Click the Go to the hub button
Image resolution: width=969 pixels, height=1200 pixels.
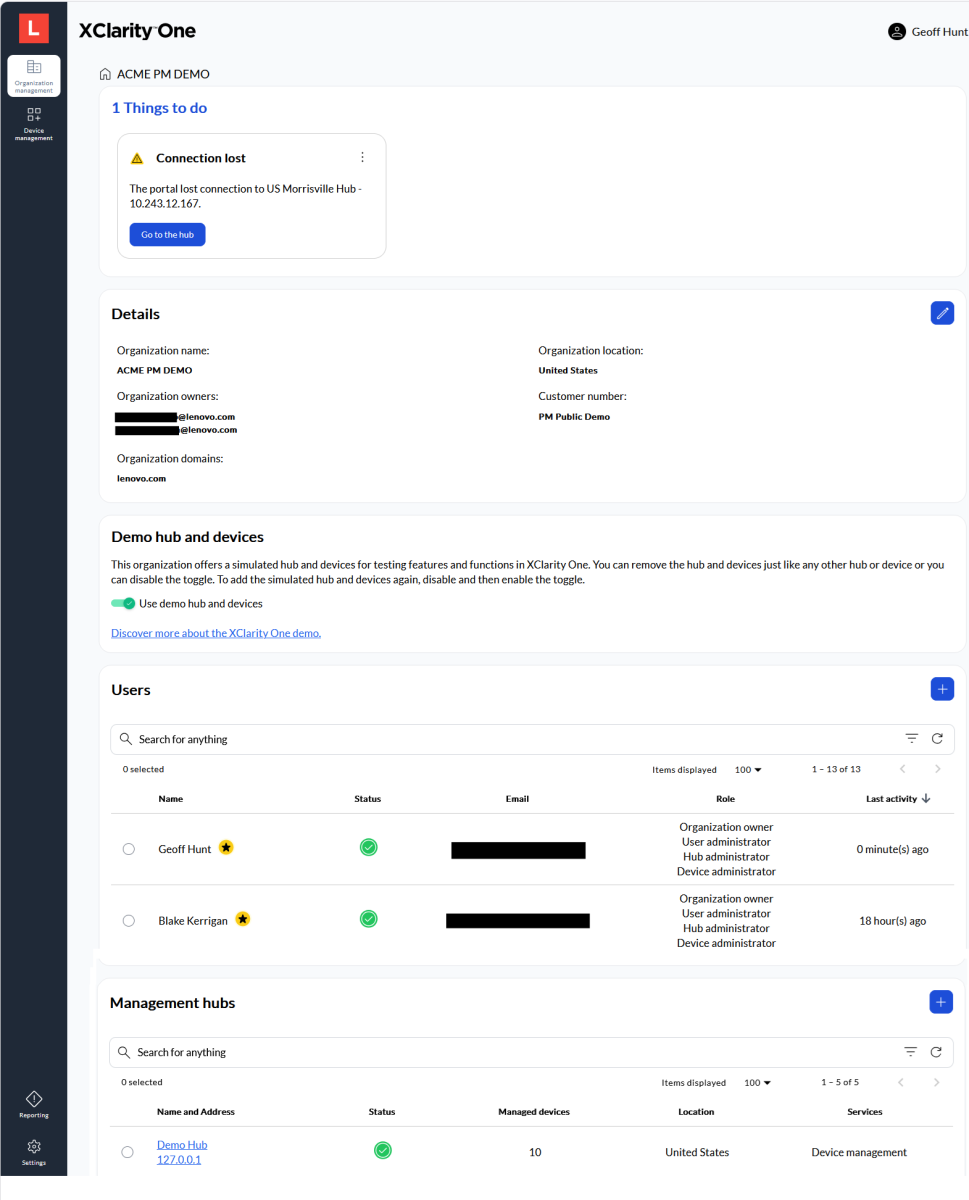coord(167,234)
